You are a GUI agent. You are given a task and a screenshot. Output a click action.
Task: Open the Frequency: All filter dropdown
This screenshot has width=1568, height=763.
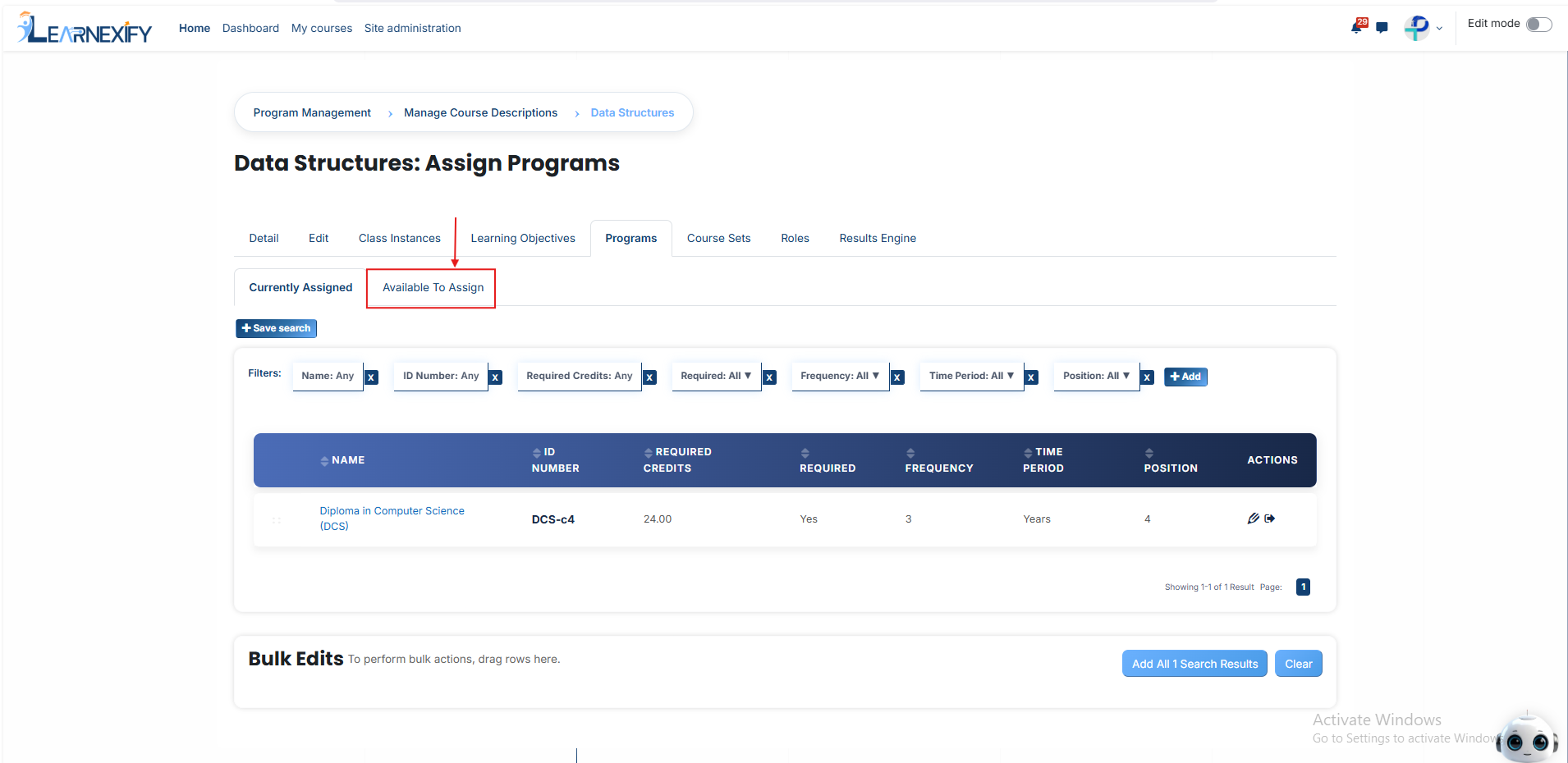click(x=840, y=376)
